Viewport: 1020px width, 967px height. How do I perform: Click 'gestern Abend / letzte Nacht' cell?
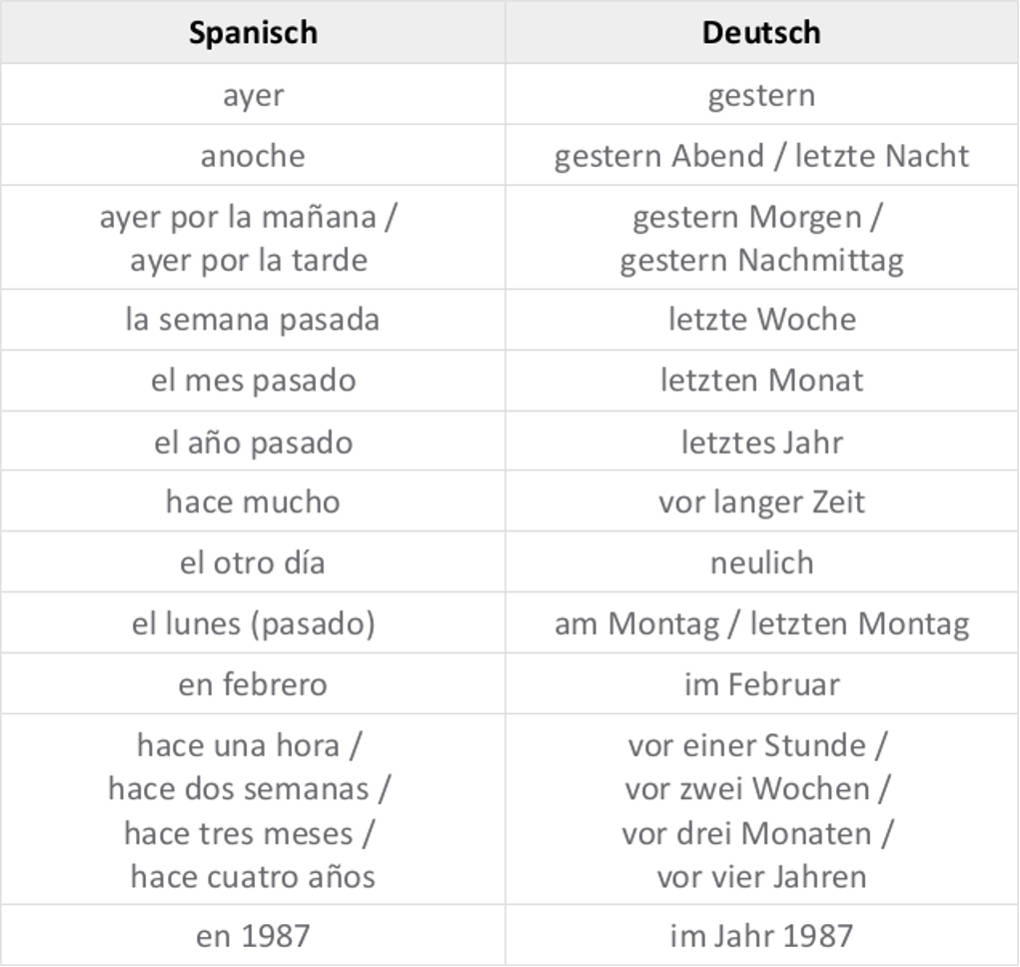click(761, 156)
